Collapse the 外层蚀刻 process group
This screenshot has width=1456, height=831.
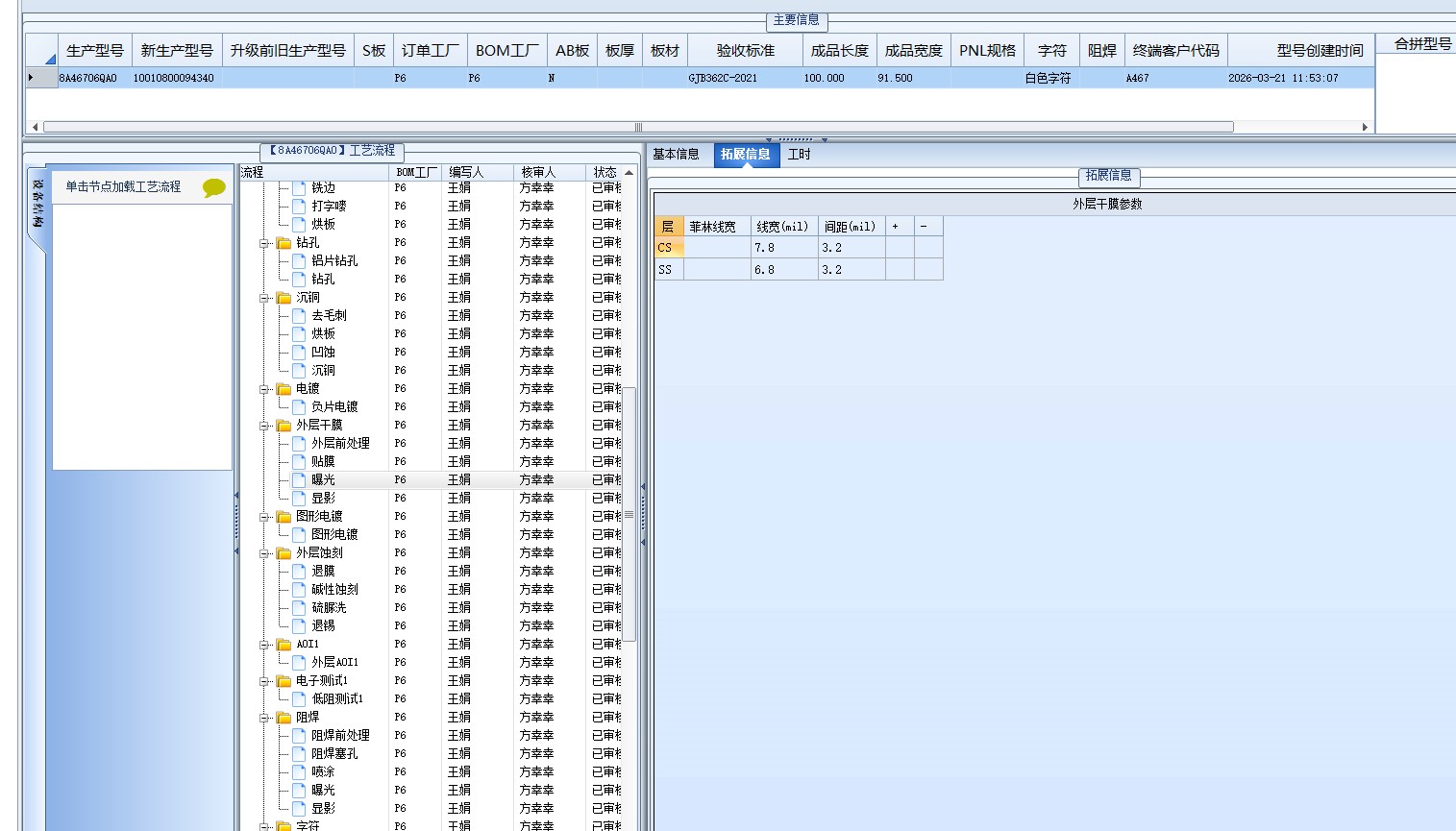tap(264, 553)
